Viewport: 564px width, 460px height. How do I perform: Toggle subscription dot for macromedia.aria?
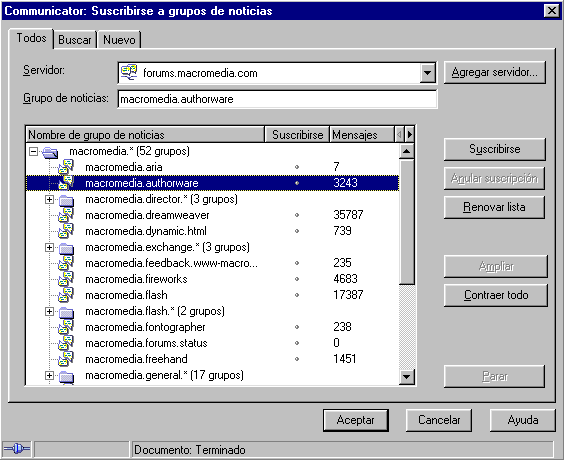pos(297,167)
